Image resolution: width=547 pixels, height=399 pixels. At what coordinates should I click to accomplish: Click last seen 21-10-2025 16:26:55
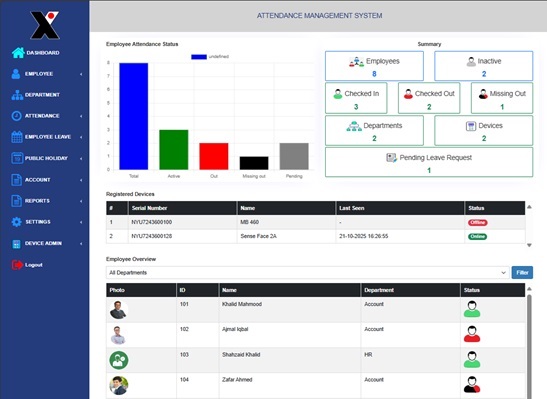click(x=364, y=236)
